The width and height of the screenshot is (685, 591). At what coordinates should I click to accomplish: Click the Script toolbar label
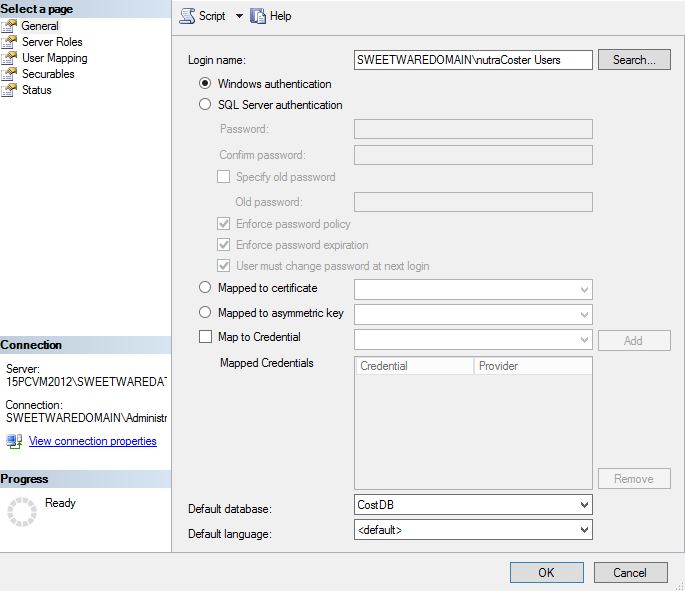(x=212, y=16)
